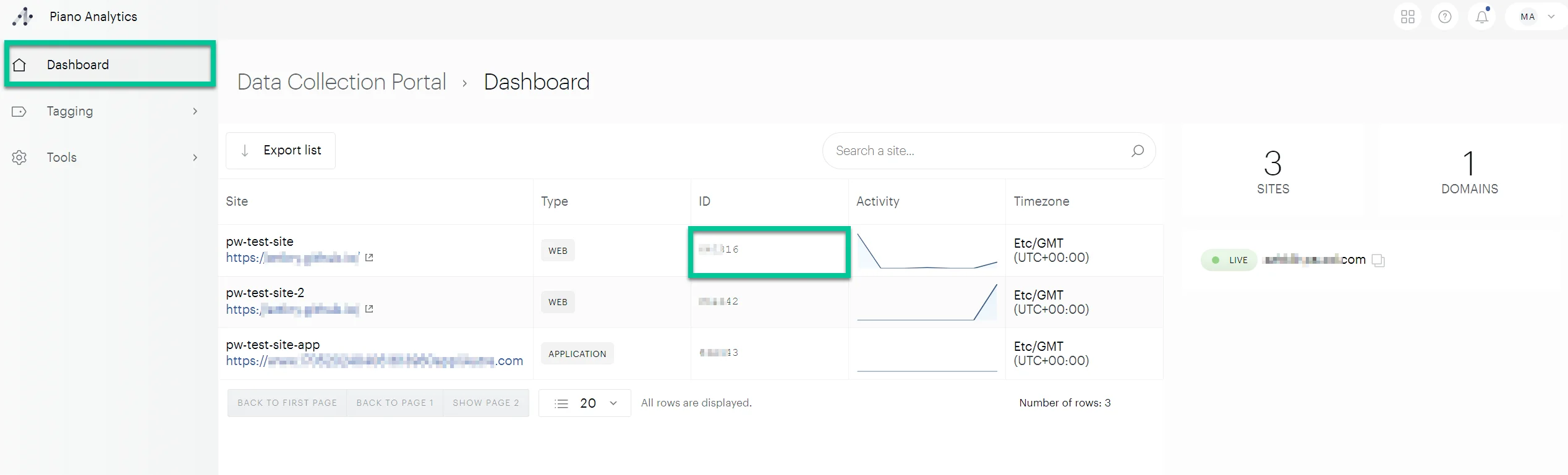Click the Data Collection Portal breadcrumb
Viewport: 1568px width, 475px height.
pos(341,82)
